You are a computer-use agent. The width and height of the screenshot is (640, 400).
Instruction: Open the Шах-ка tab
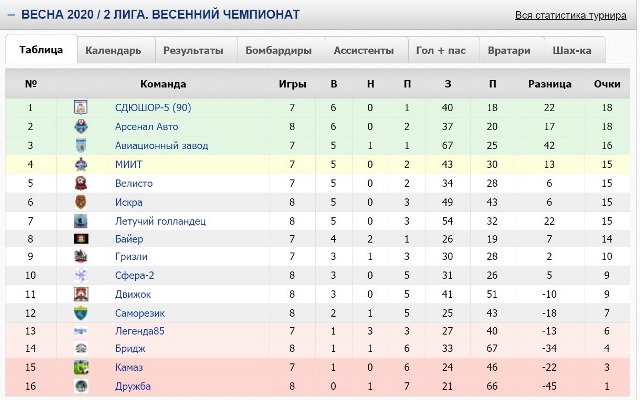[572, 51]
